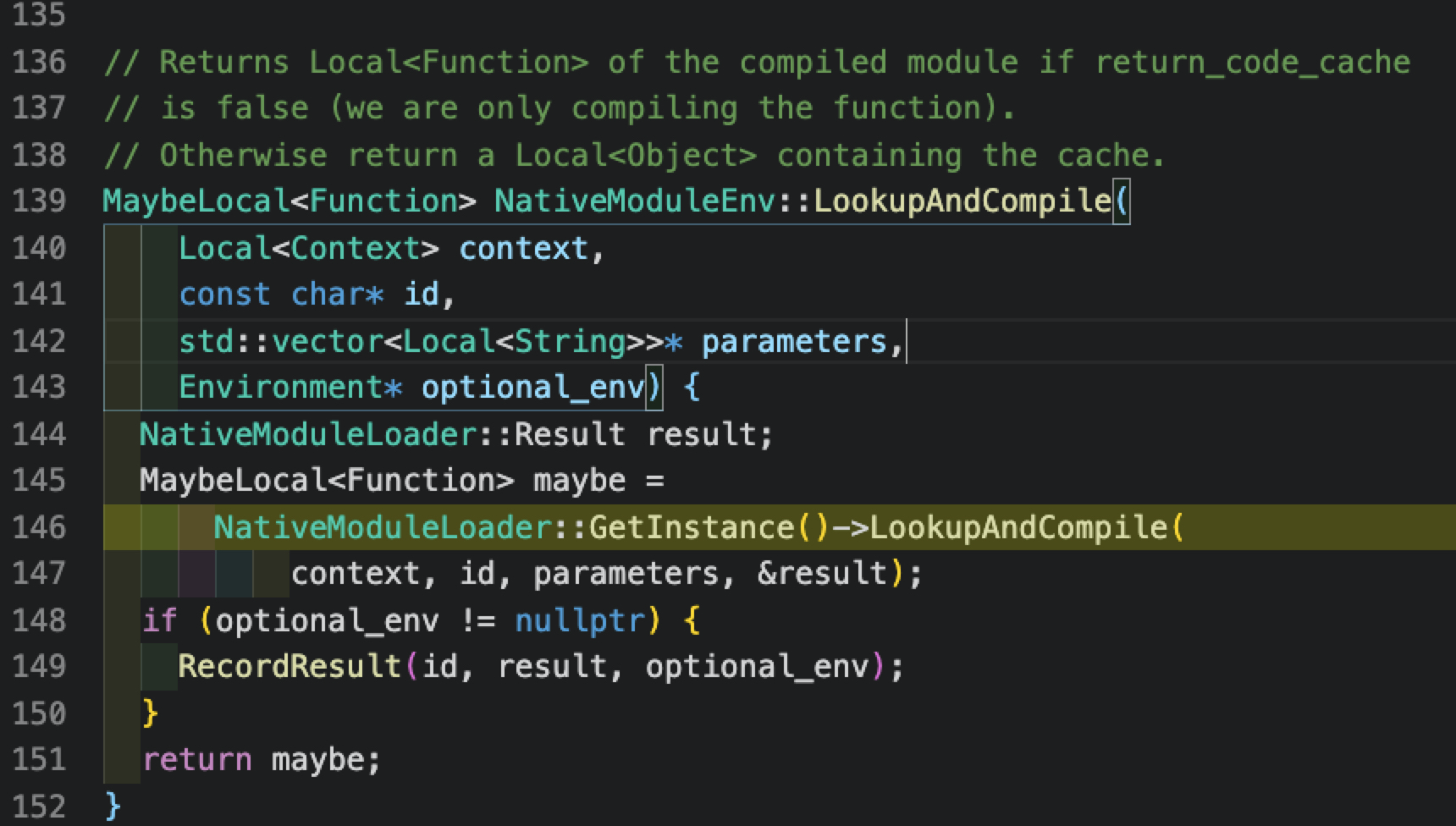The image size is (1456, 826).
Task: Click 'GetInstance' on highlighted line 146
Action: (692, 527)
